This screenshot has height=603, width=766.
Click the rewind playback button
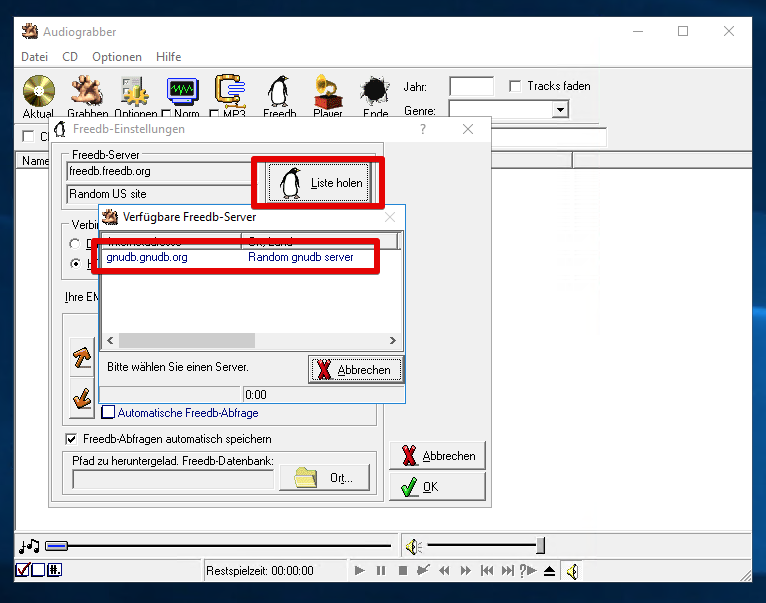(x=444, y=570)
